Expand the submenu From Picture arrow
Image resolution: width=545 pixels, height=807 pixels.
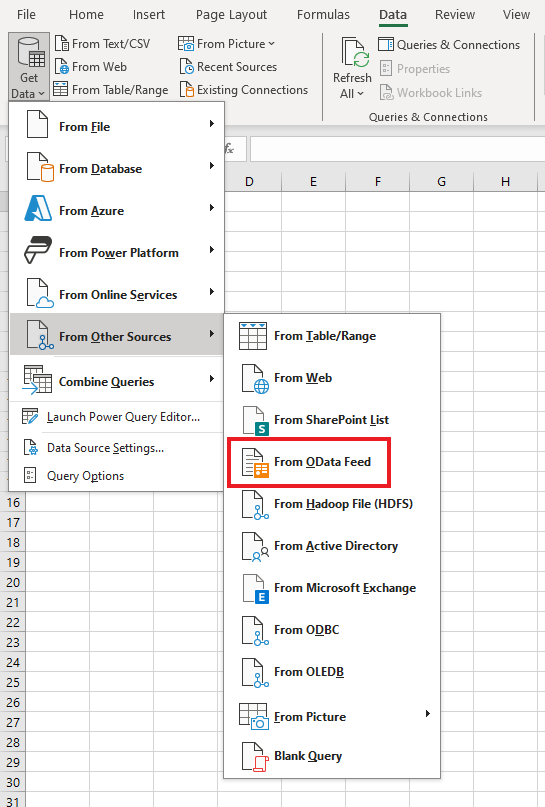pyautogui.click(x=428, y=713)
